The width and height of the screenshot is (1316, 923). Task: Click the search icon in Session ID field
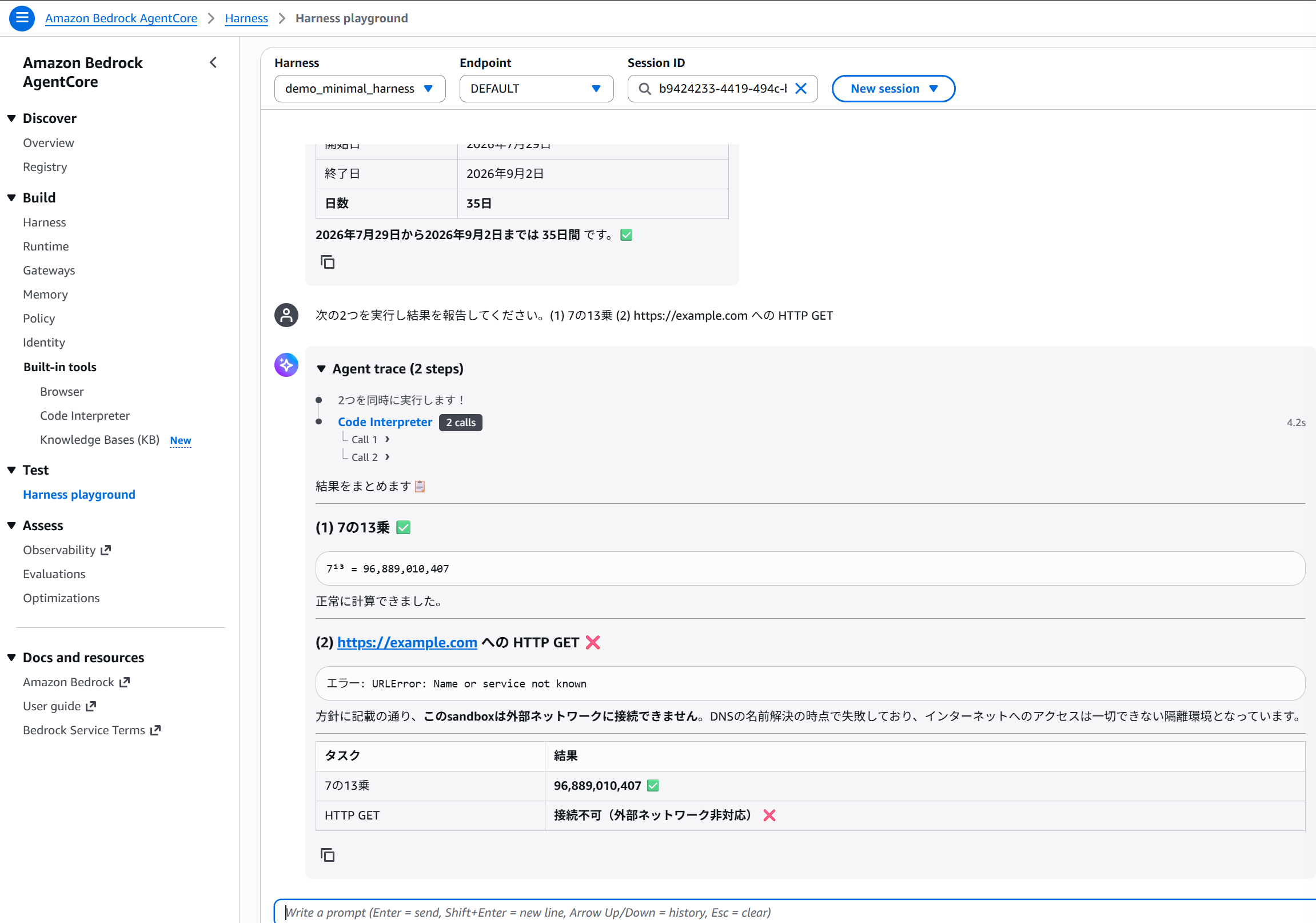click(644, 88)
